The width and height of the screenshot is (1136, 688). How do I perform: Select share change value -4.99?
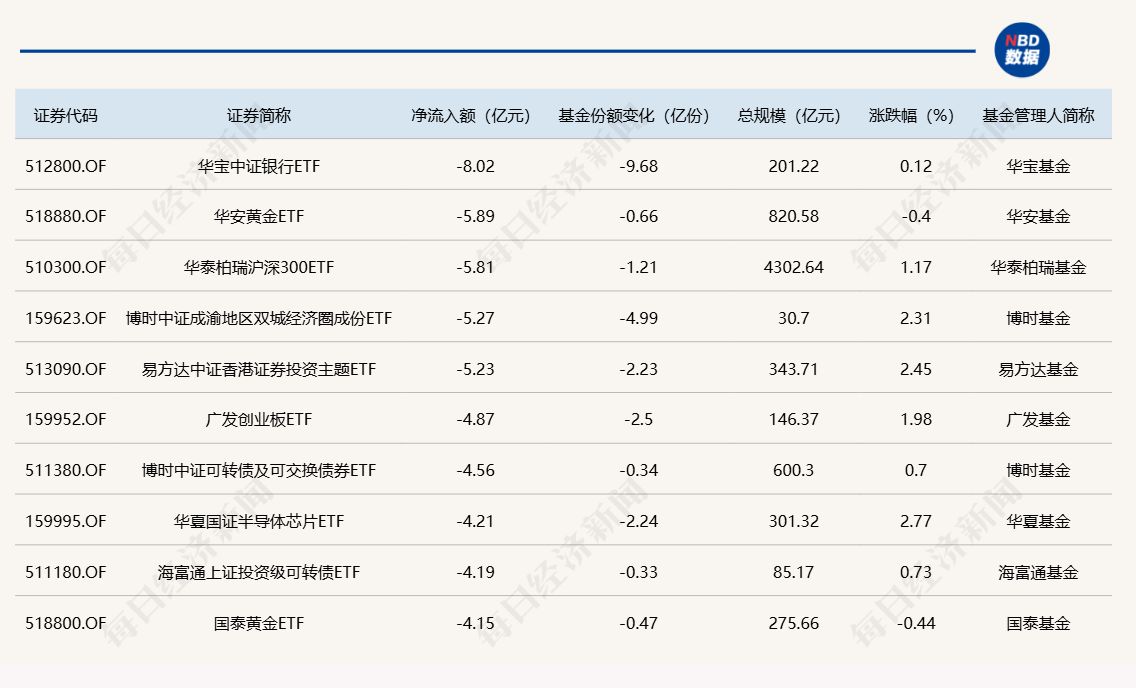point(638,318)
